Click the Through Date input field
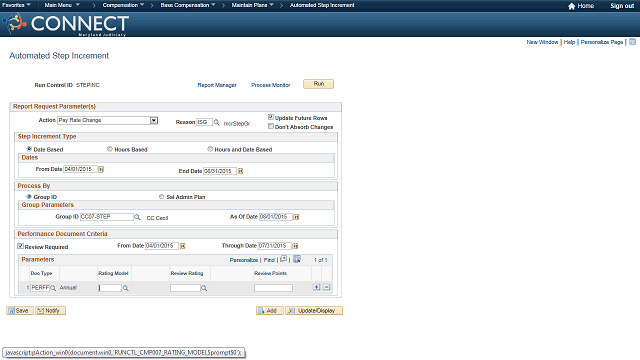This screenshot has width=640, height=360. tap(275, 246)
